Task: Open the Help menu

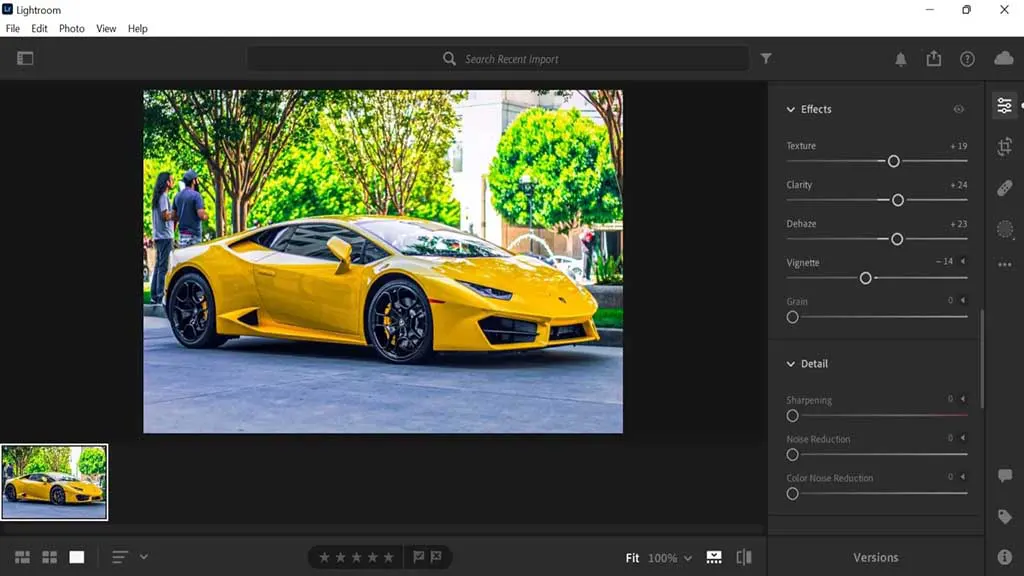Action: point(137,29)
